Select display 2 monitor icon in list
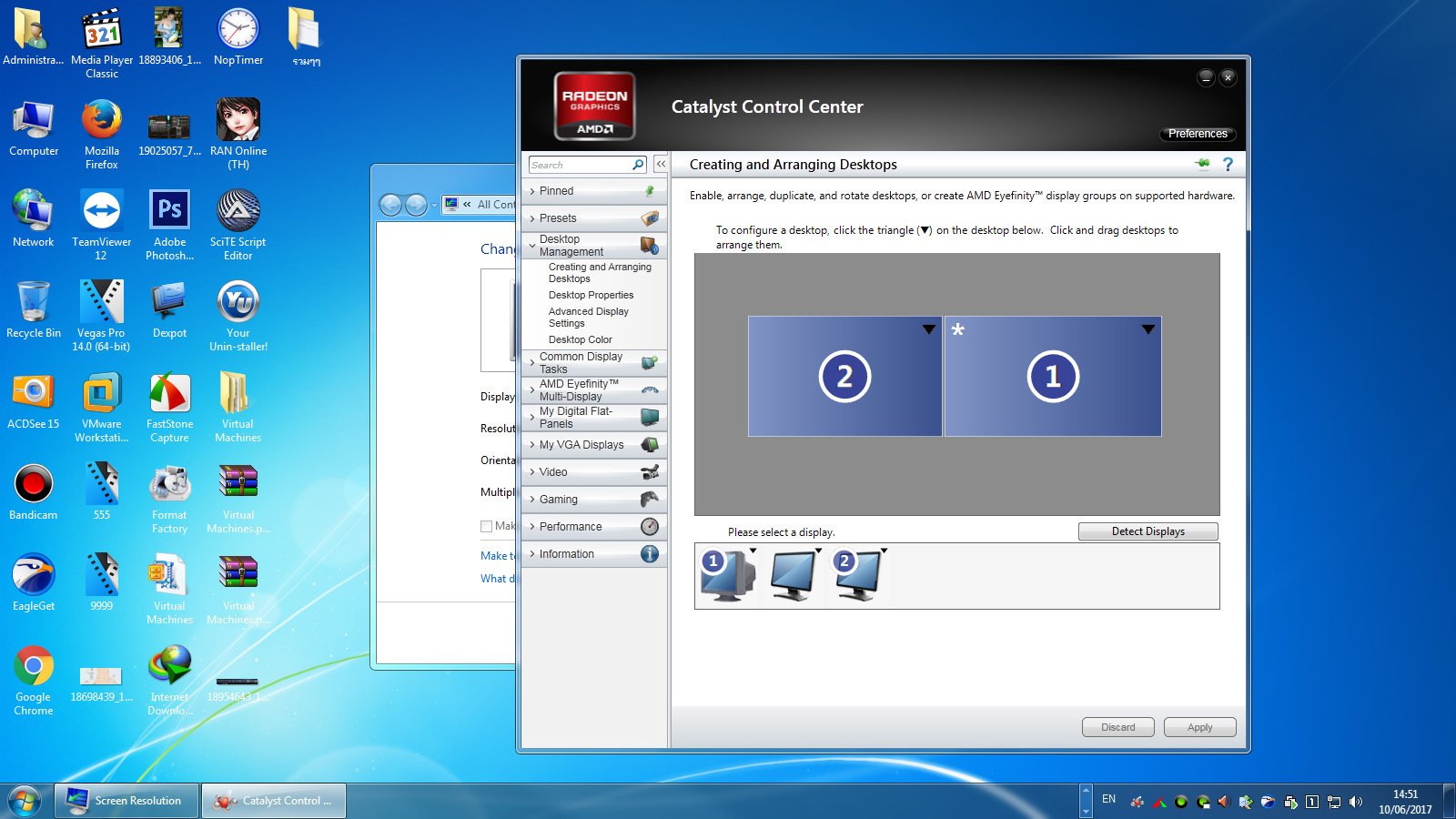The image size is (1456, 819). coord(858,575)
